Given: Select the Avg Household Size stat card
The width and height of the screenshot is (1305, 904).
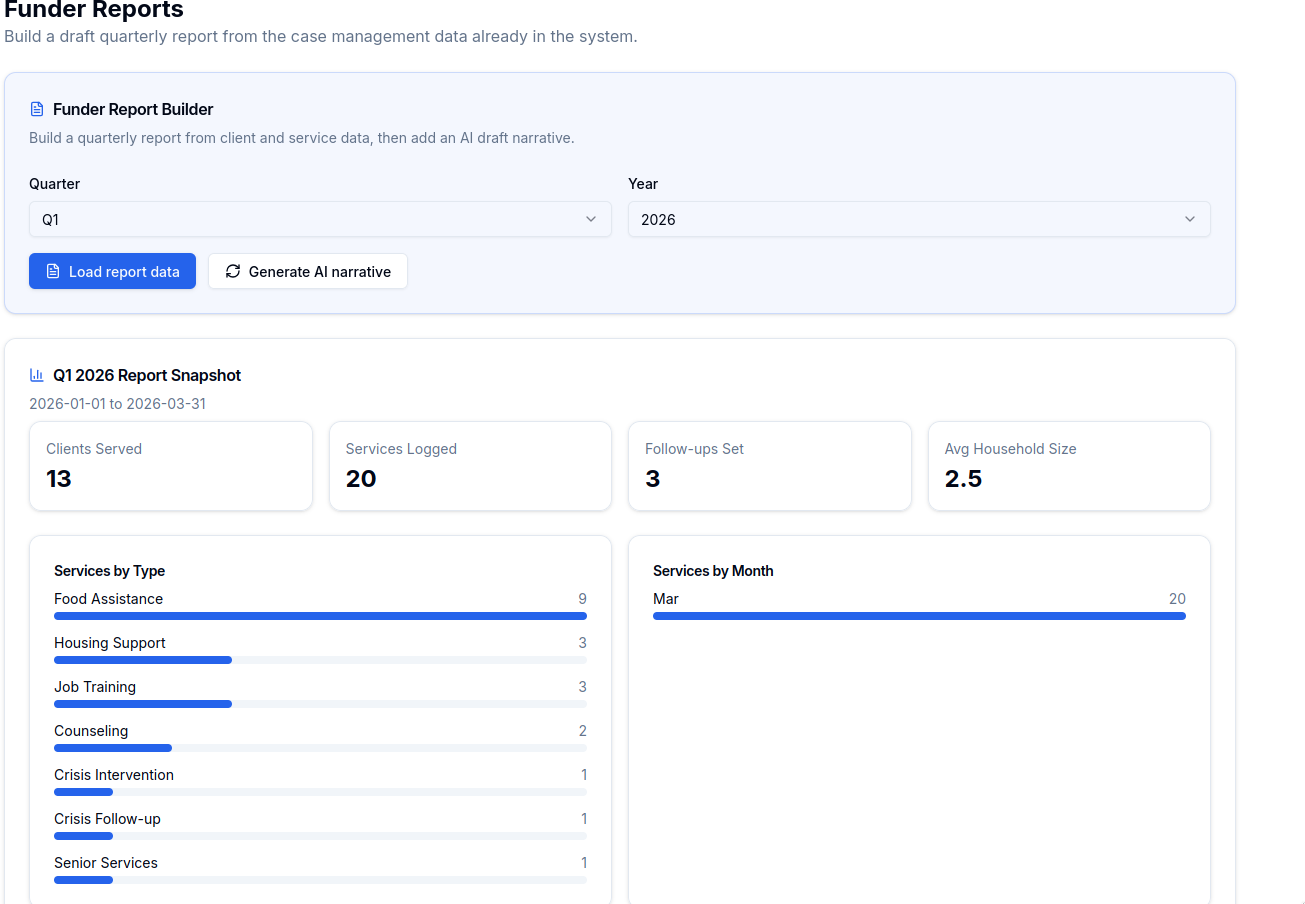Looking at the screenshot, I should pos(1069,466).
